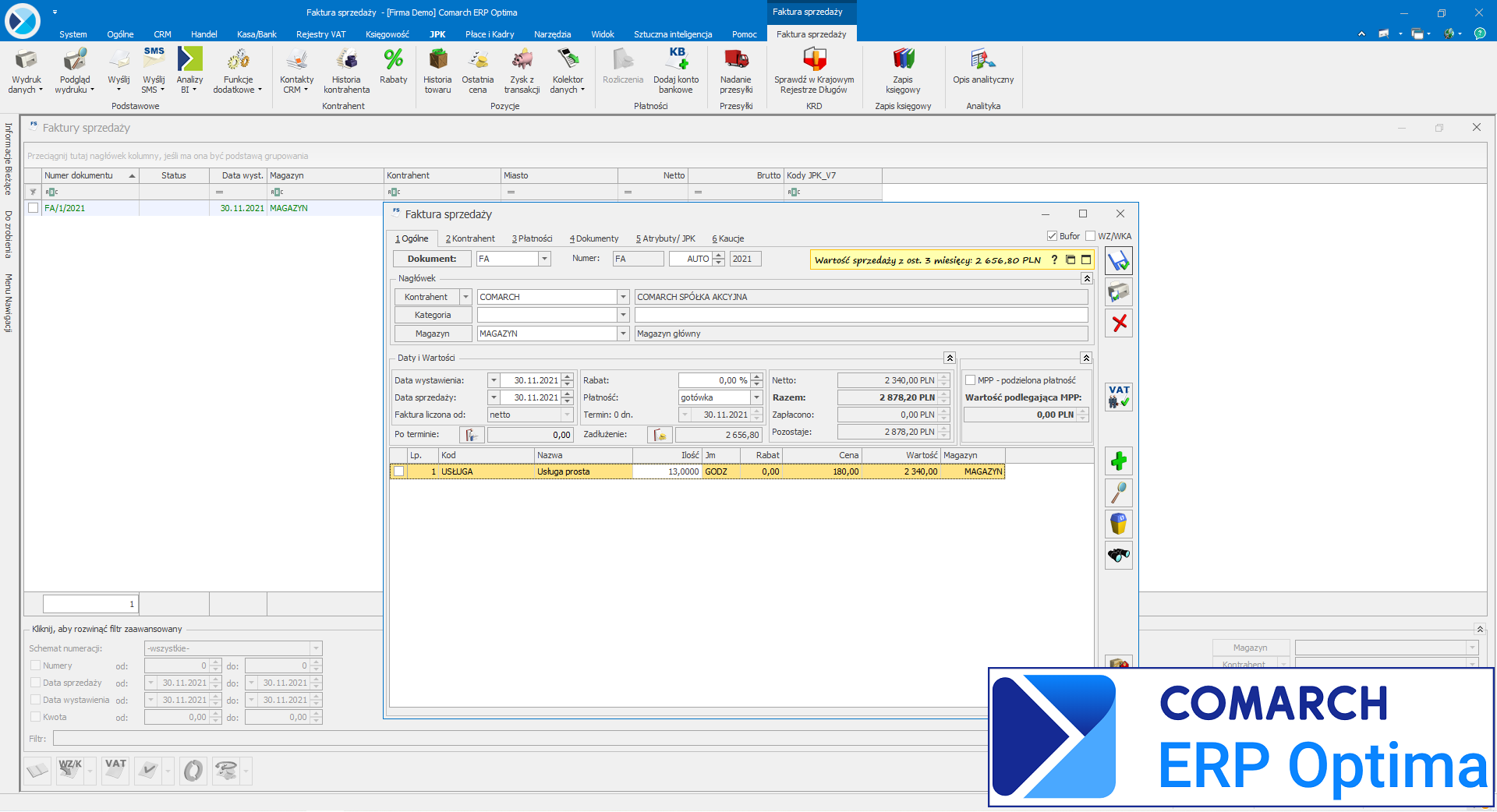Increase the Rabat percentage stepper
1497x812 pixels.
(x=757, y=377)
